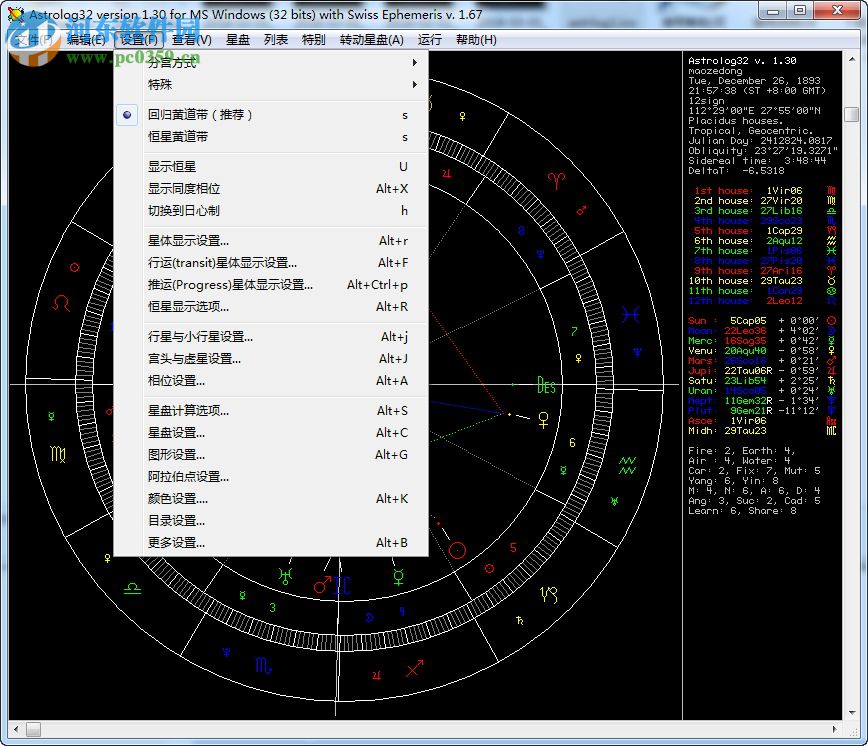Image resolution: width=868 pixels, height=746 pixels.
Task: Click the Virgo glyph beside 1st house
Action: pyautogui.click(x=830, y=191)
